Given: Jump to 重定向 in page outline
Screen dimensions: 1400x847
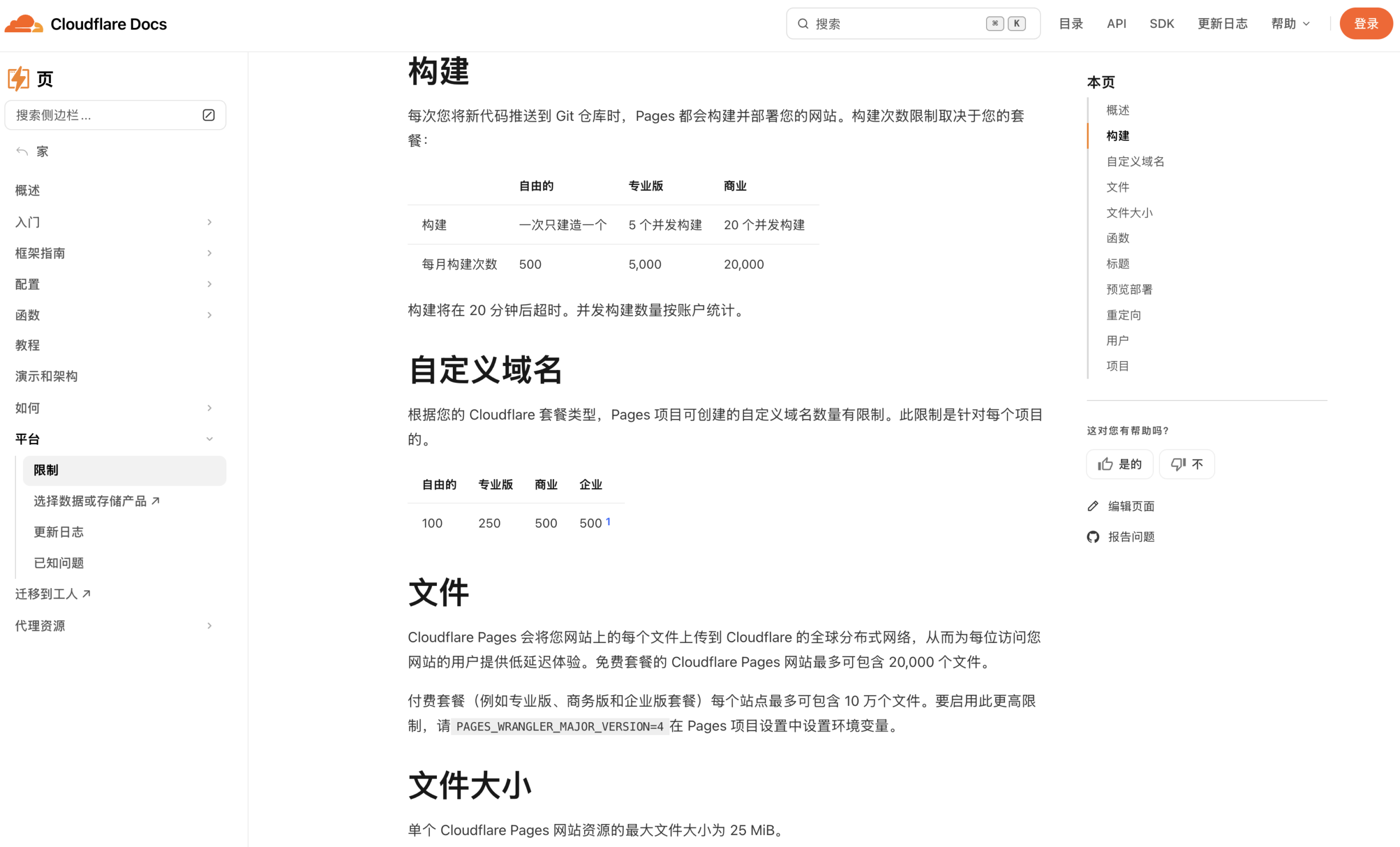Looking at the screenshot, I should click(x=1123, y=315).
